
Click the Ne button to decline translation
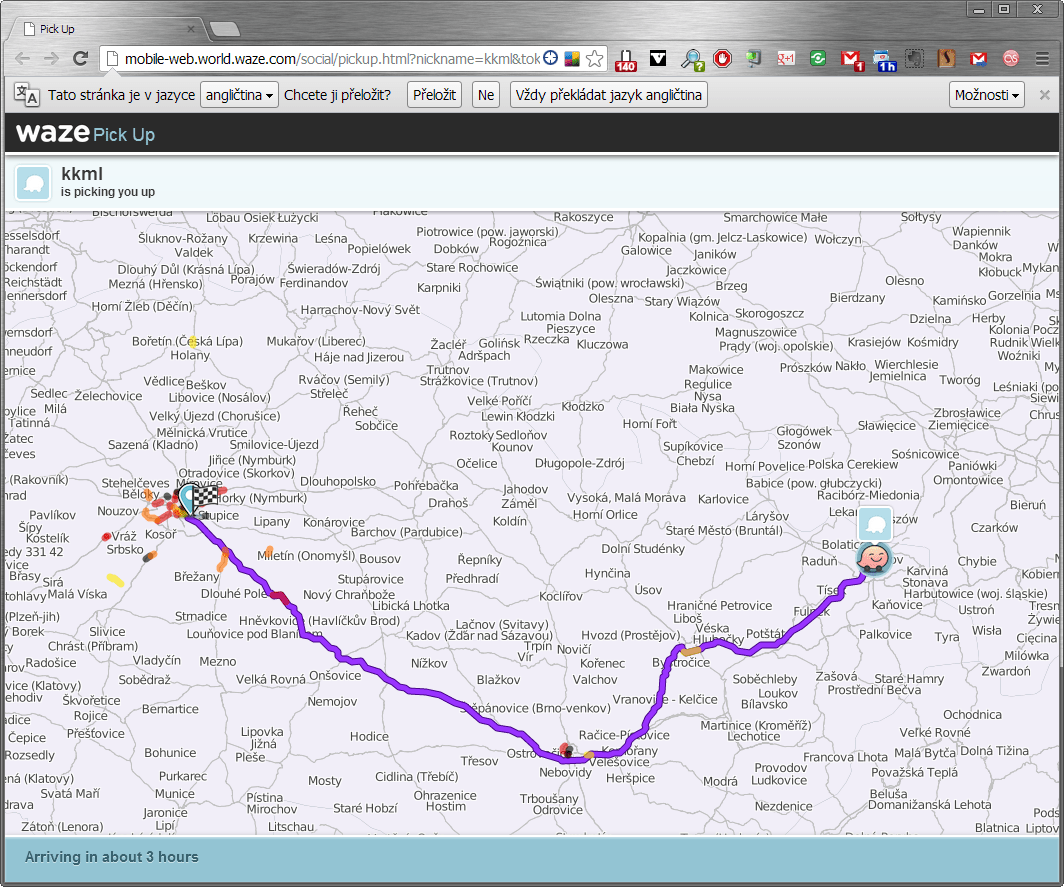click(486, 95)
